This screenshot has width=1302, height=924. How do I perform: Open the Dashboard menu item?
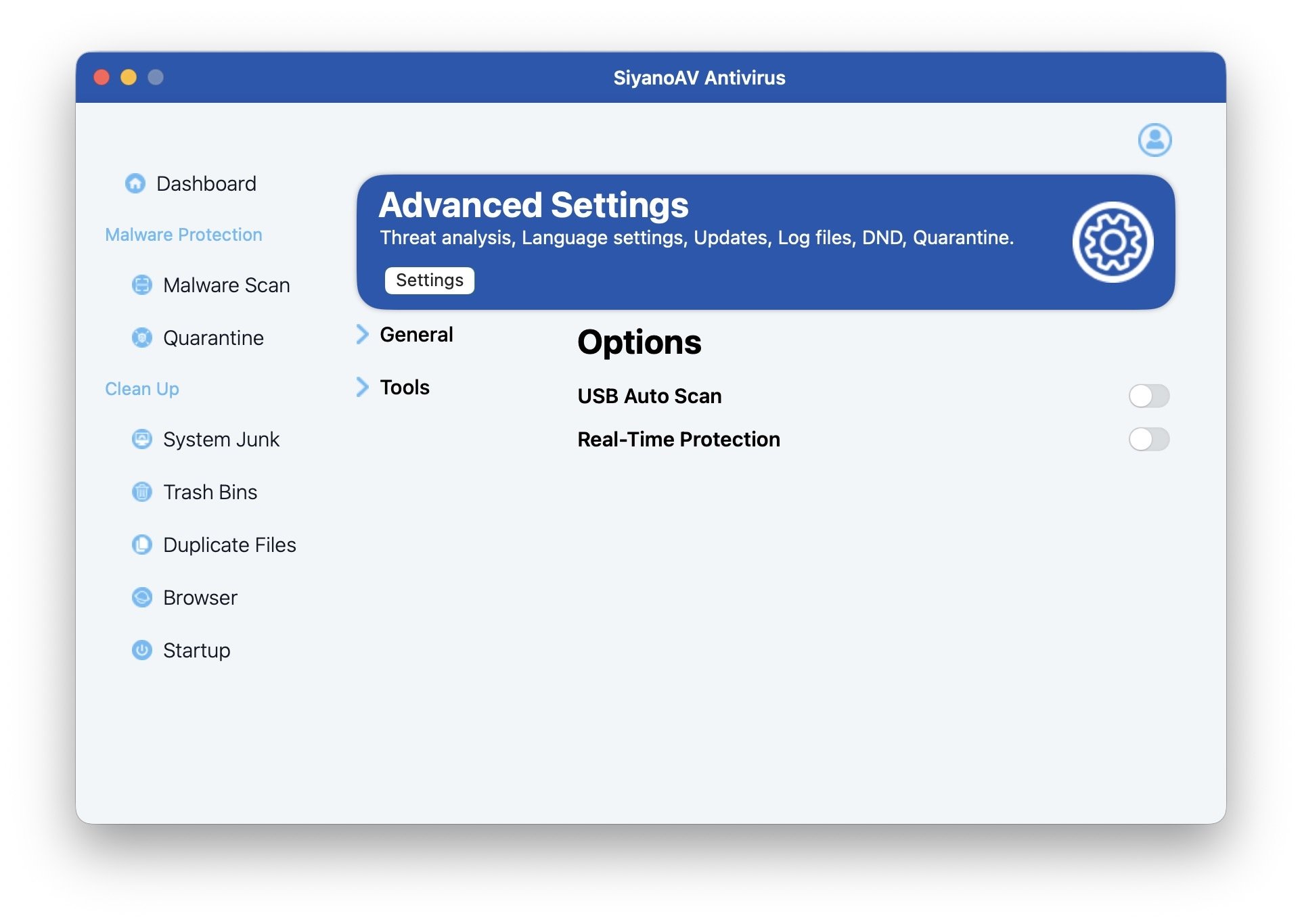click(206, 183)
